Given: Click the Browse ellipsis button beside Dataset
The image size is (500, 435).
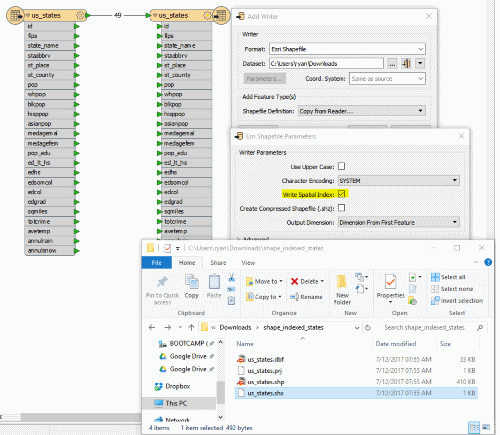Looking at the screenshot, I should (x=392, y=63).
